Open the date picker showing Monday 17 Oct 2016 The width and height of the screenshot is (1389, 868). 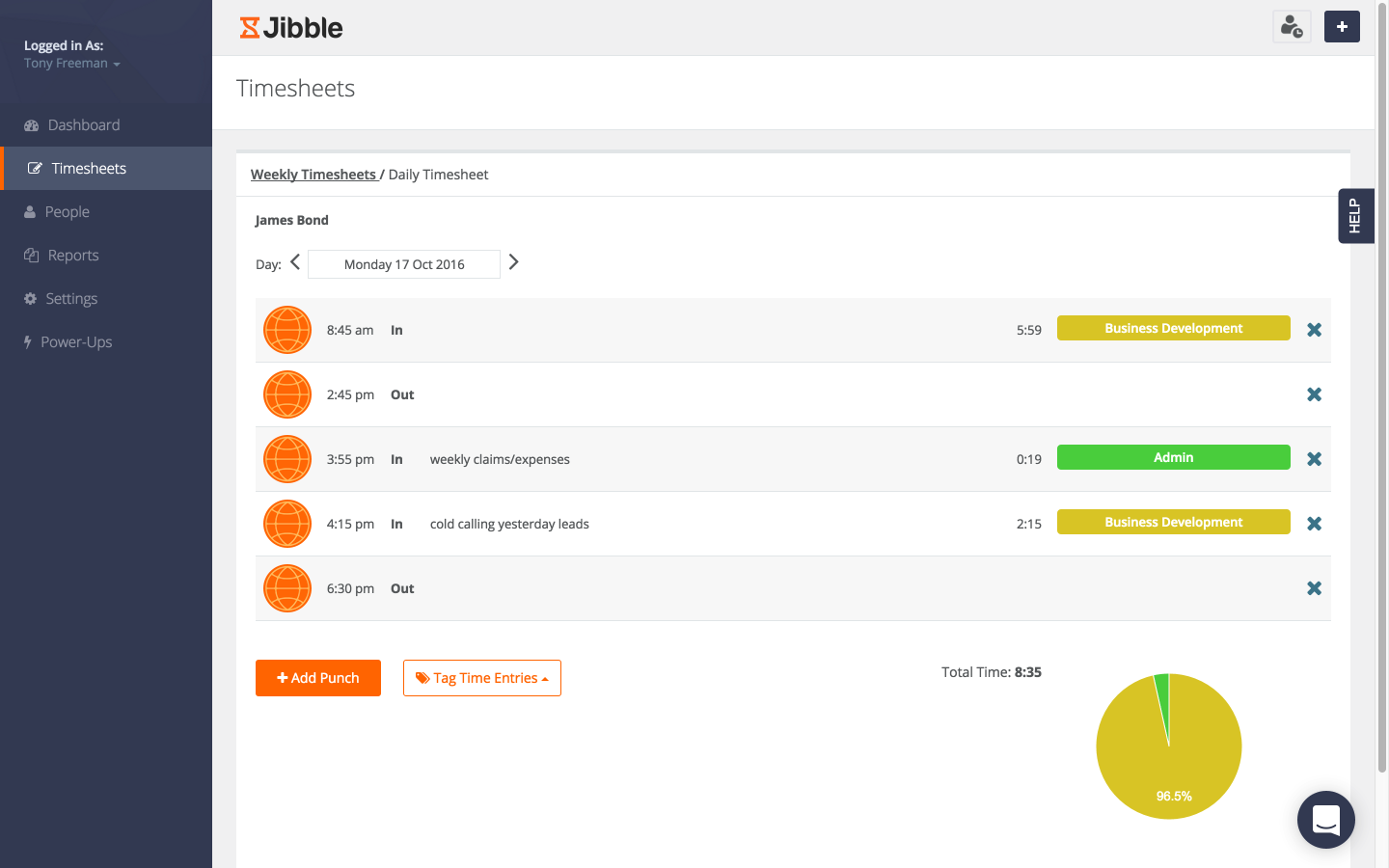pyautogui.click(x=403, y=263)
